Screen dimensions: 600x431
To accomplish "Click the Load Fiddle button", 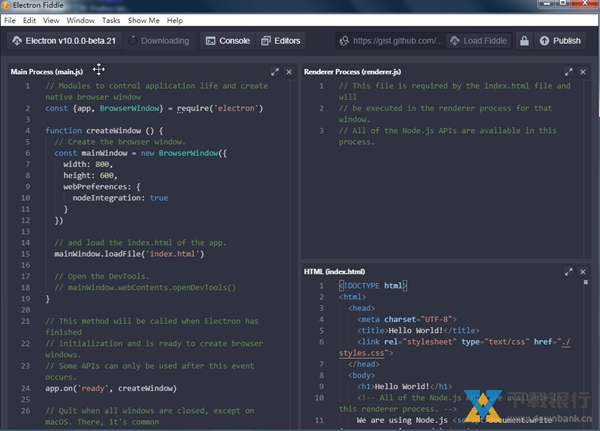I will [478, 41].
